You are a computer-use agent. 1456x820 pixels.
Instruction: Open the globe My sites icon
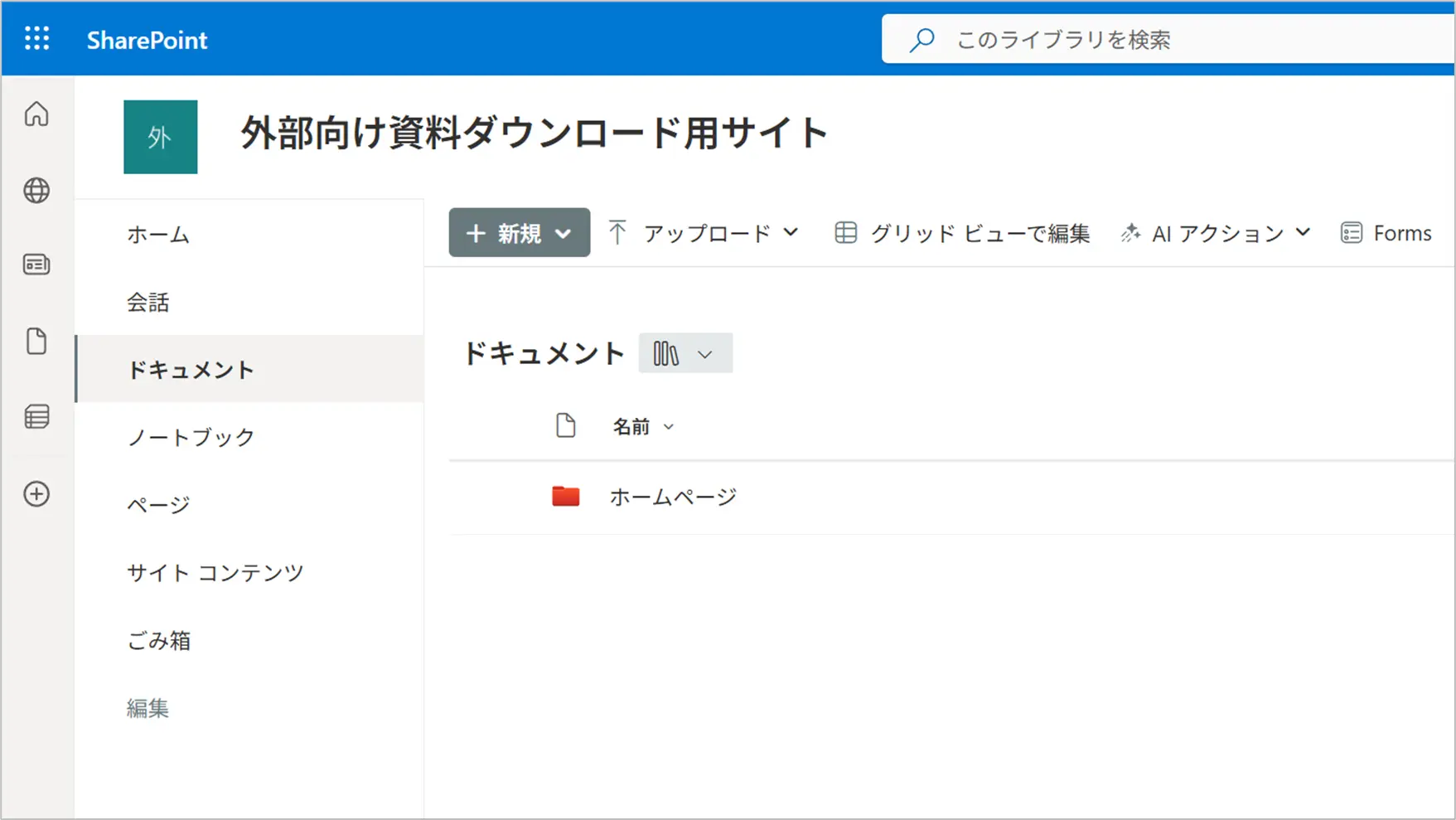[x=36, y=191]
